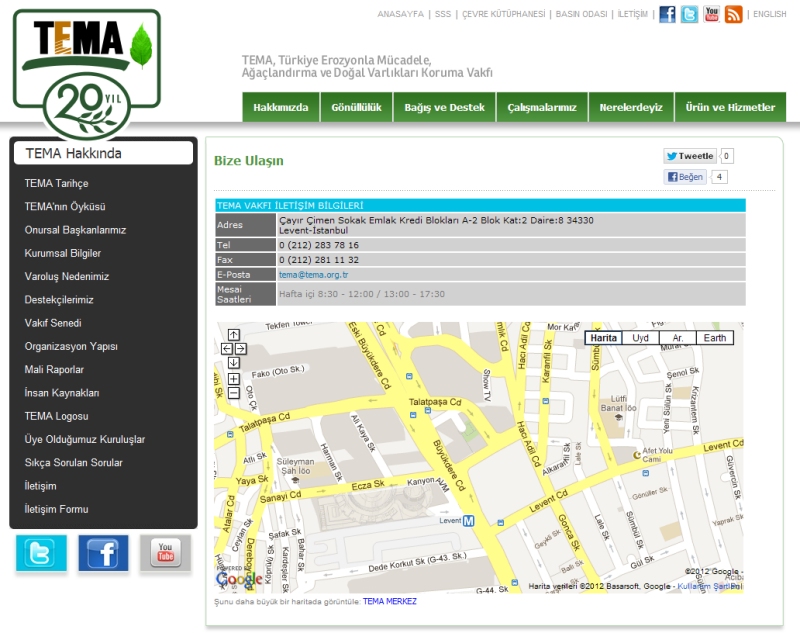This screenshot has width=800, height=633.
Task: Open Onursal Başkanlarımız in the sidebar
Action: 75,230
